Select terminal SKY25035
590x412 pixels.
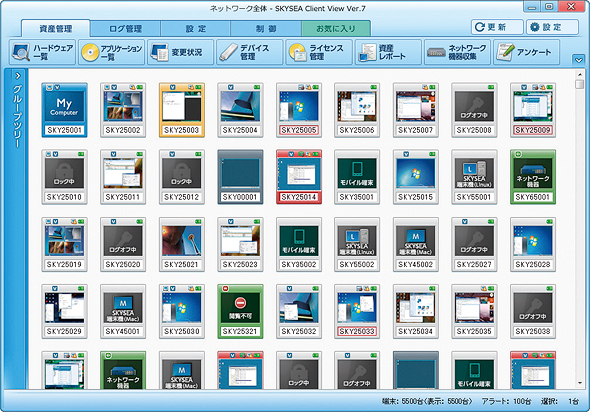(x=474, y=311)
